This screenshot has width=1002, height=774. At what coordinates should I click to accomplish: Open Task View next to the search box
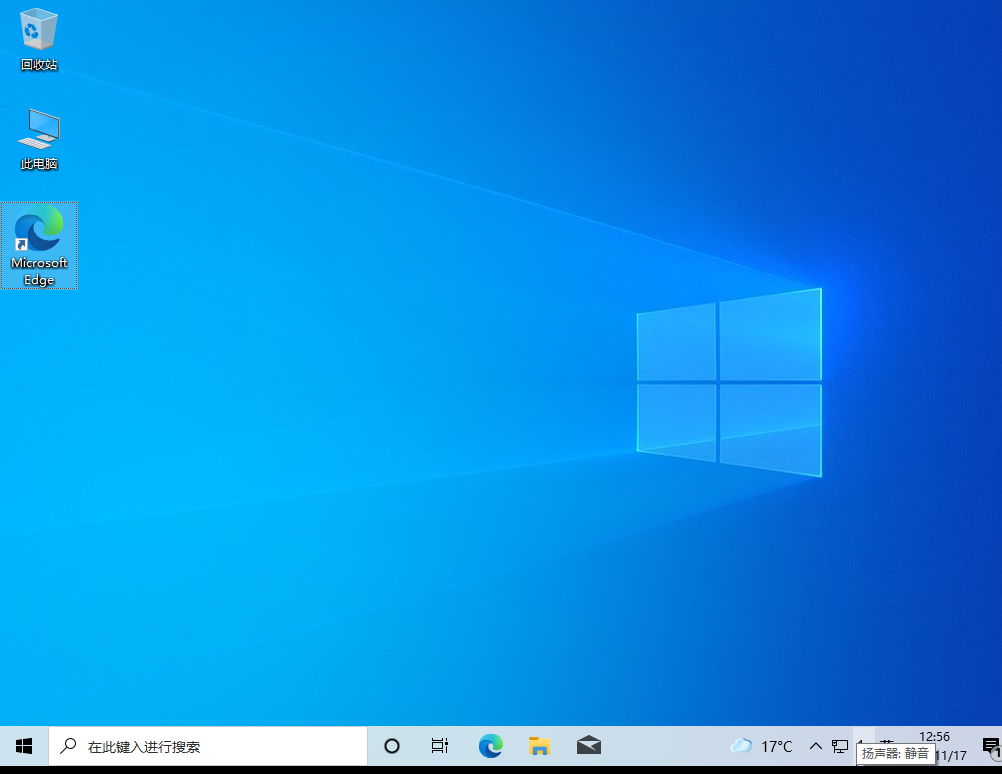tap(439, 745)
